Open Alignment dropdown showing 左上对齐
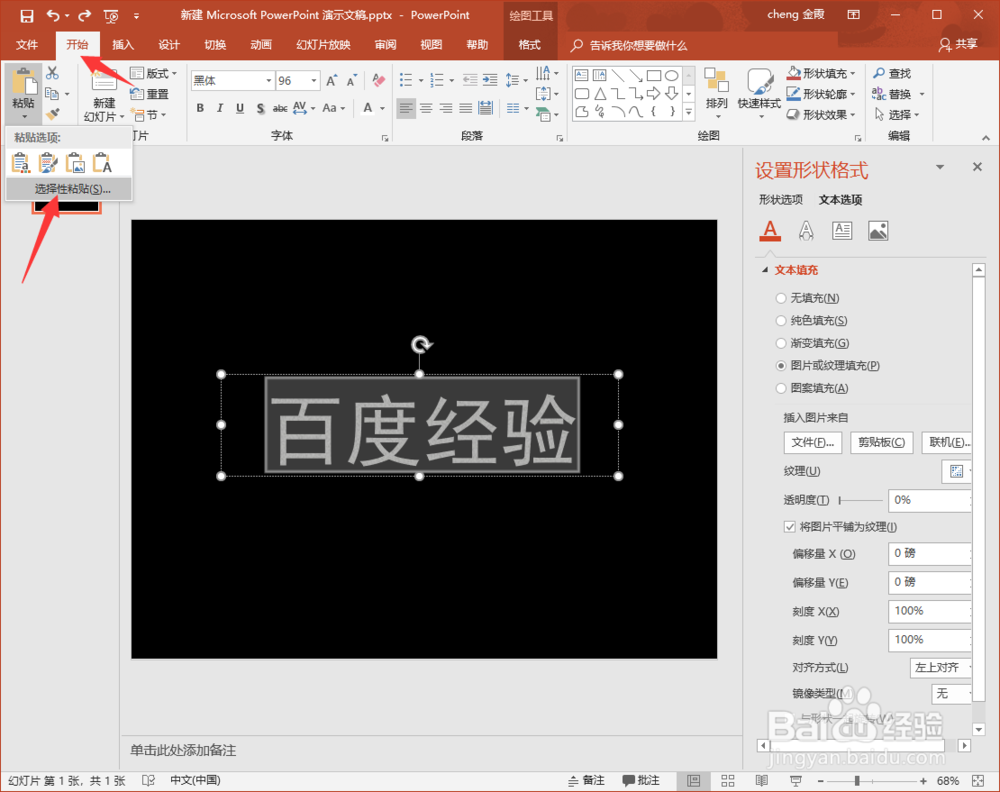1000x792 pixels. (941, 668)
